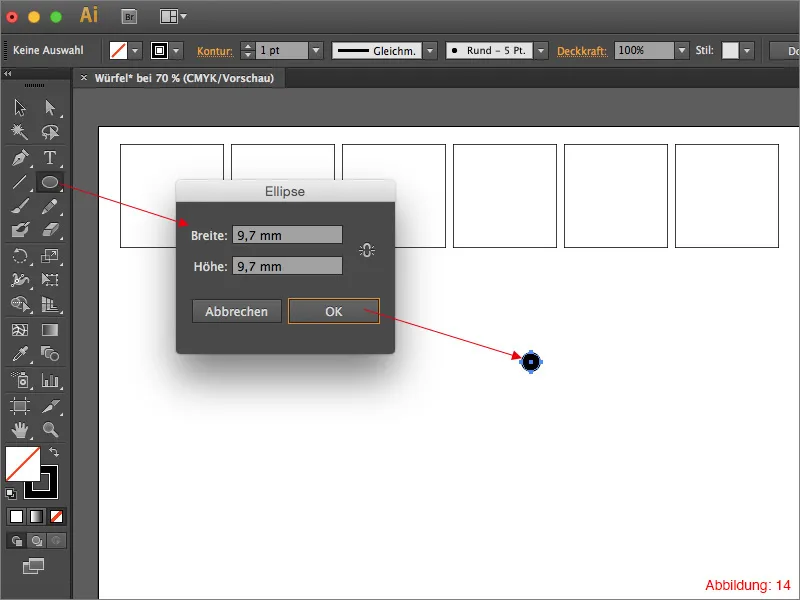Viewport: 800px width, 600px height.
Task: Choose the Gradient tool
Action: pyautogui.click(x=49, y=330)
